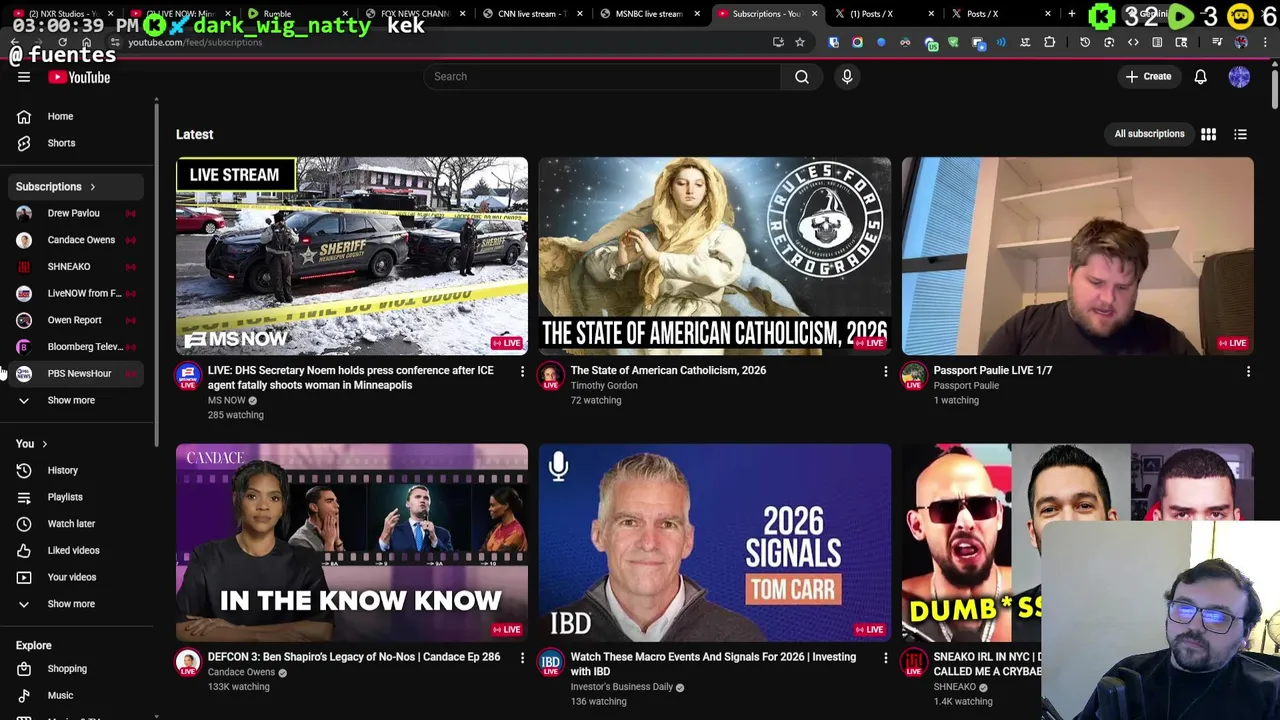Bookmark page with star icon
This screenshot has height=720, width=1280.
[800, 42]
